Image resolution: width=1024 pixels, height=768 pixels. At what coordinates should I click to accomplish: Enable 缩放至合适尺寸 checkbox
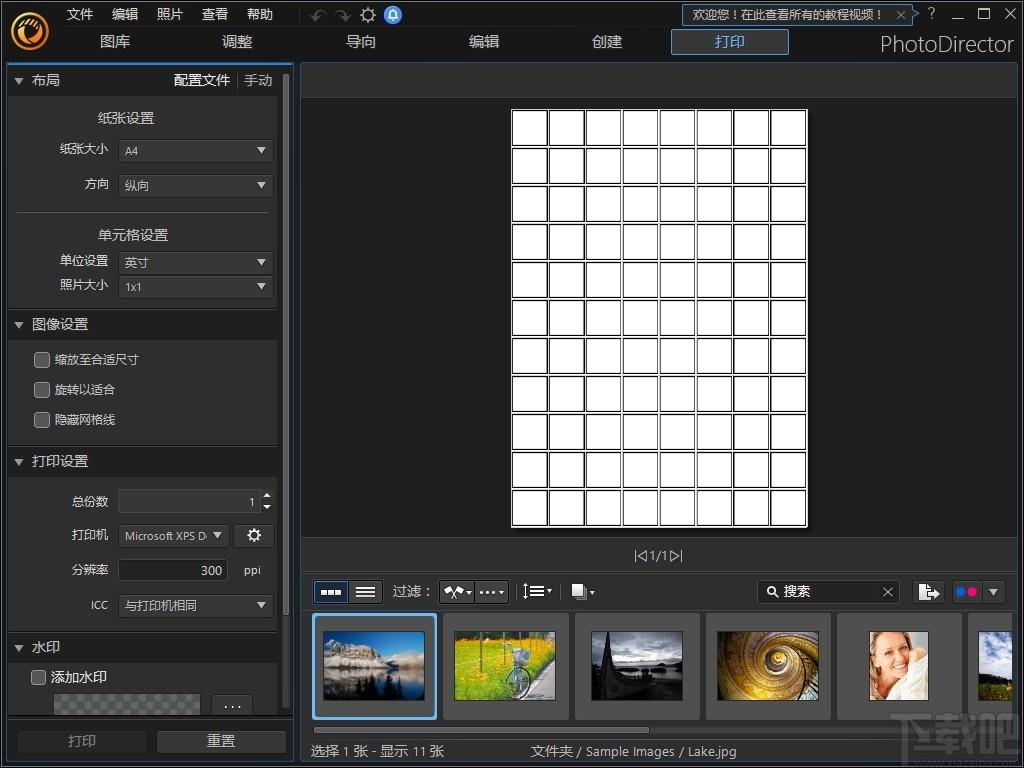tap(42, 359)
